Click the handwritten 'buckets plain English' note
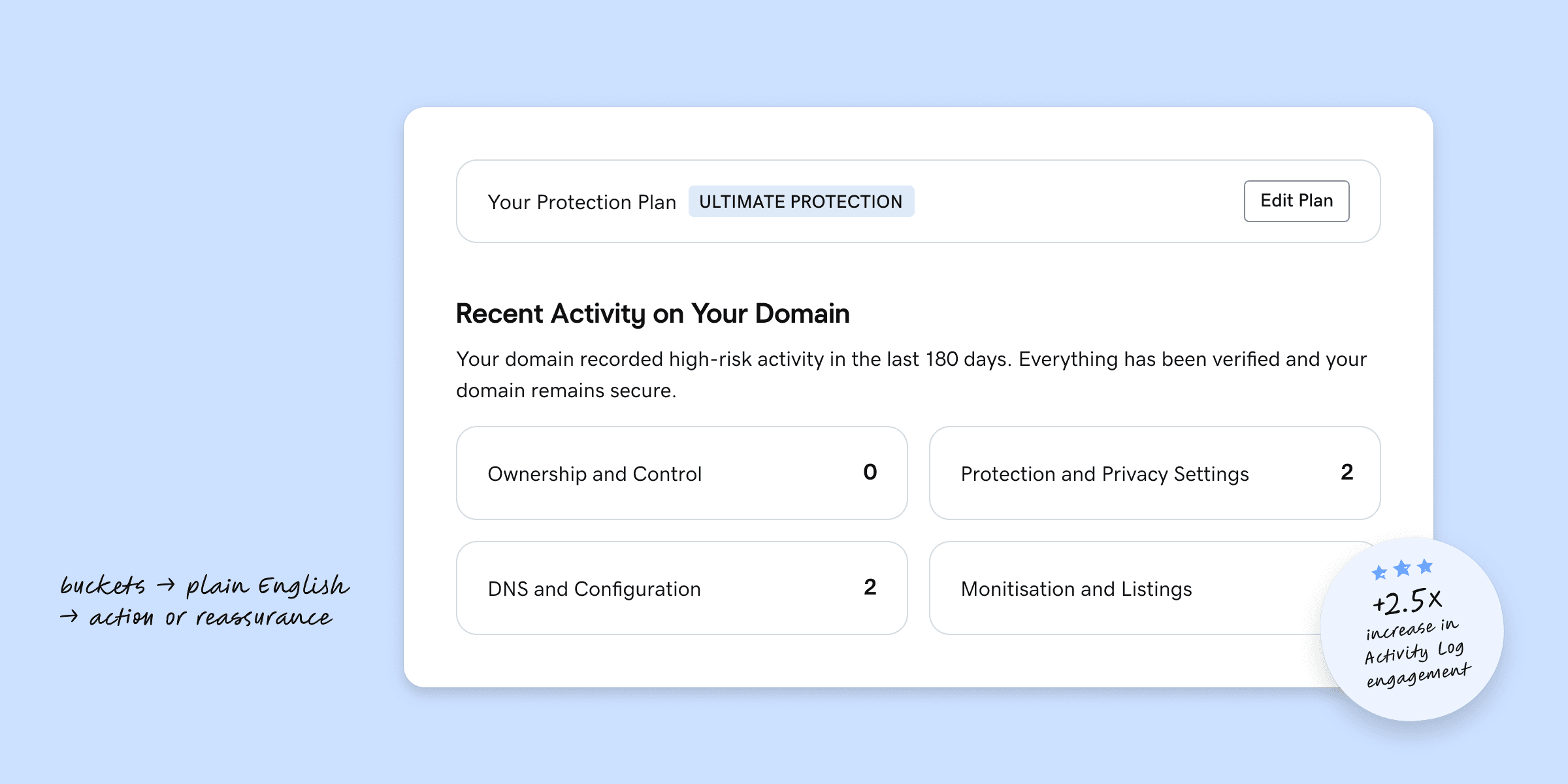 pos(204,585)
